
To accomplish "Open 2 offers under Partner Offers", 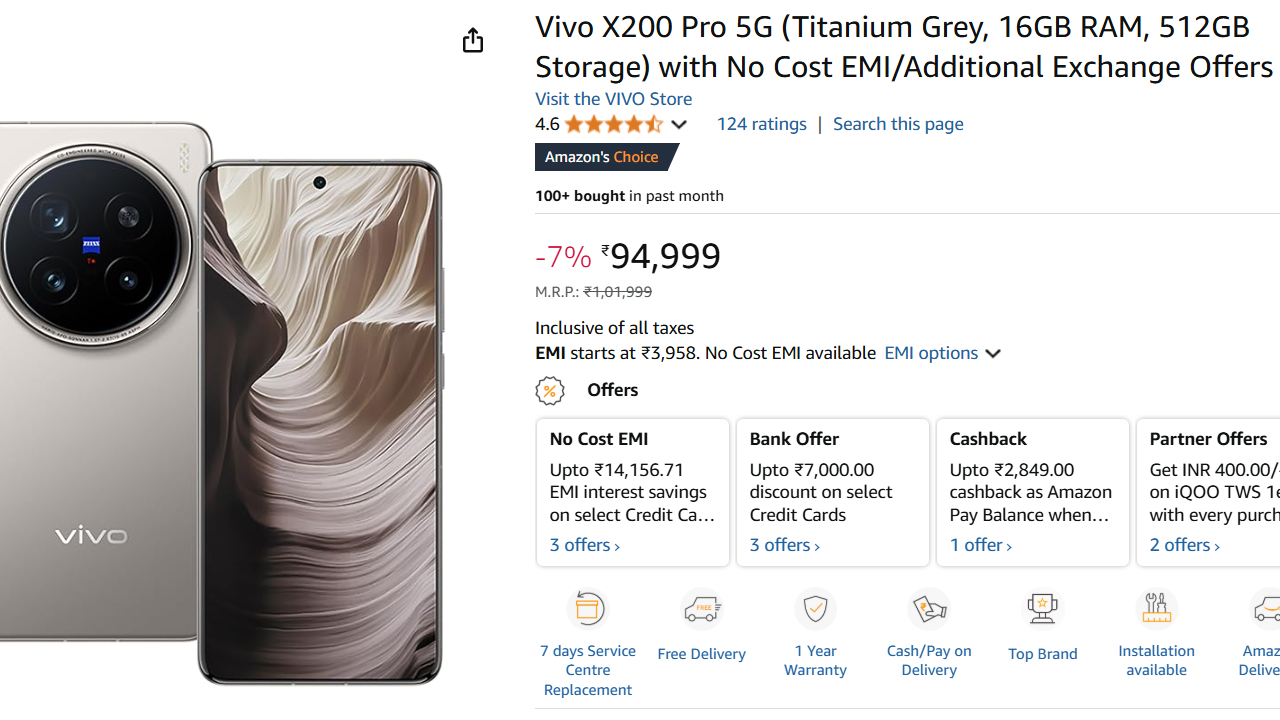I will point(1185,545).
